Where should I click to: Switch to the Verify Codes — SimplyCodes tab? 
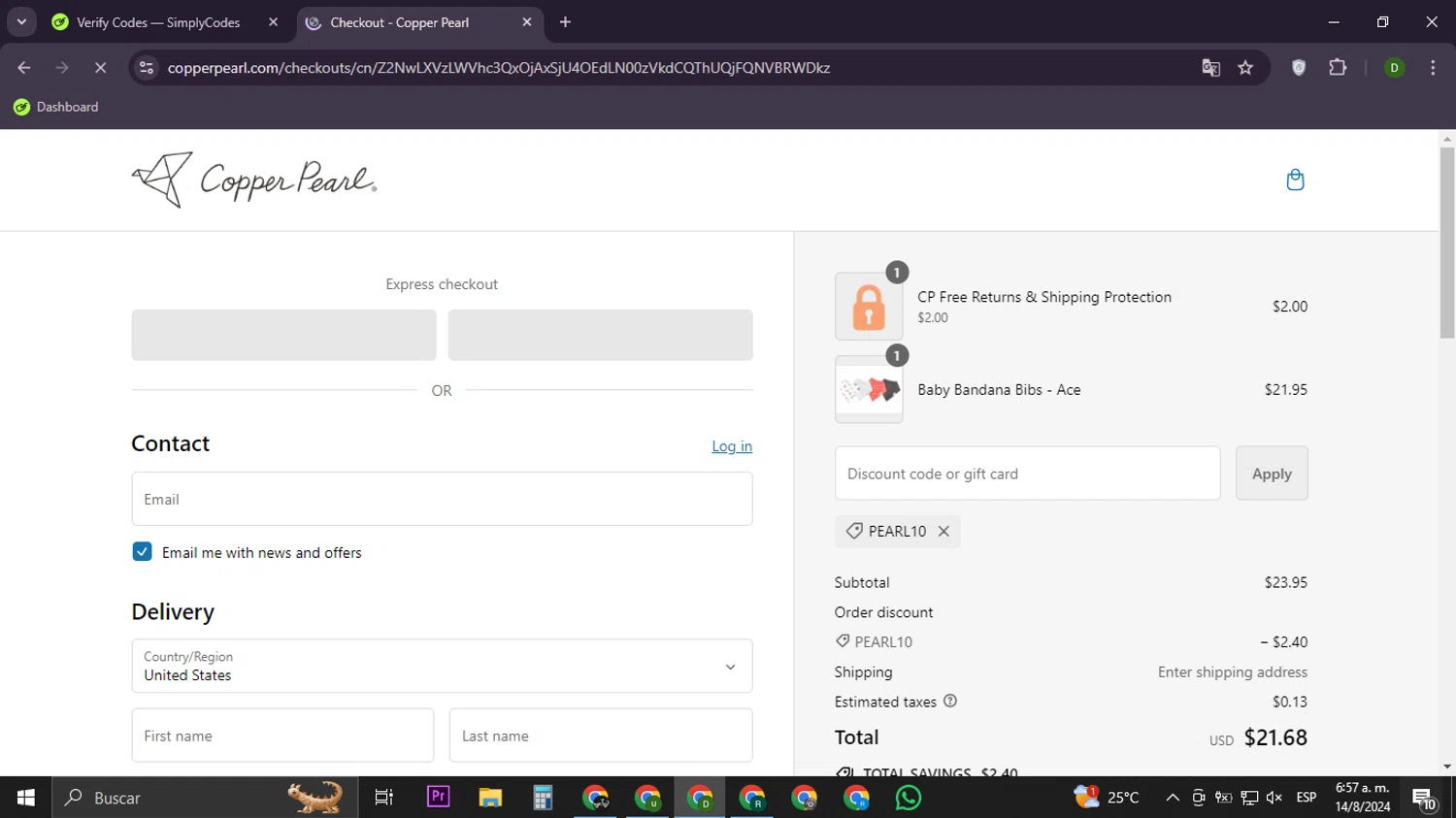coord(160,22)
